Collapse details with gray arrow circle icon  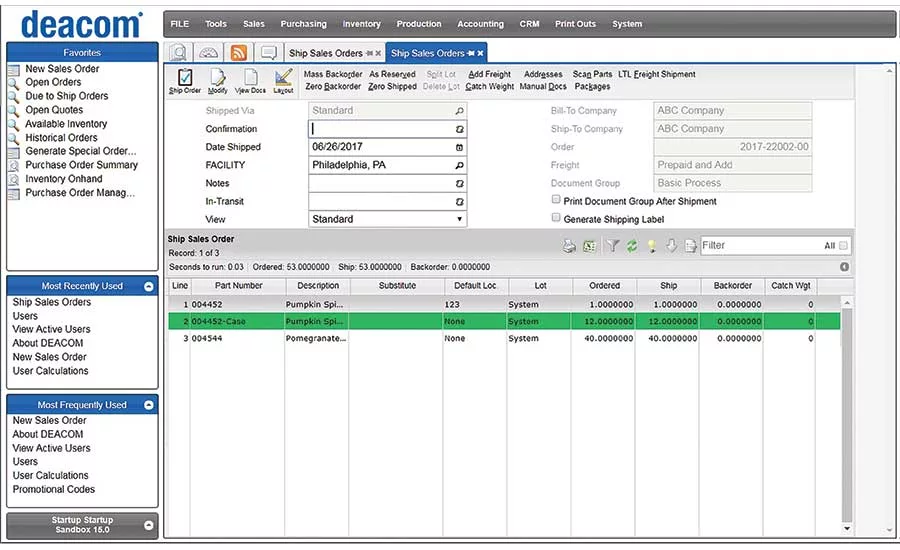(x=844, y=267)
